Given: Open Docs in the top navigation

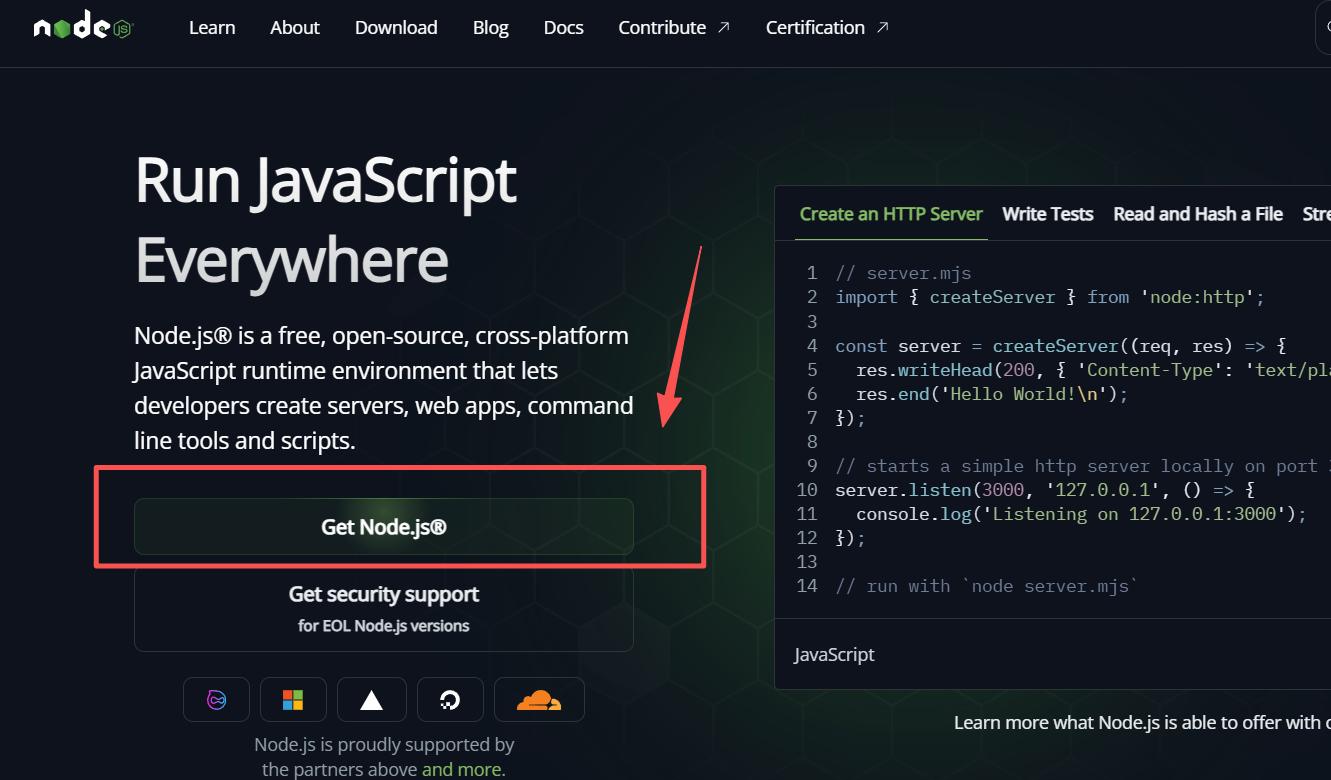Looking at the screenshot, I should pyautogui.click(x=563, y=27).
